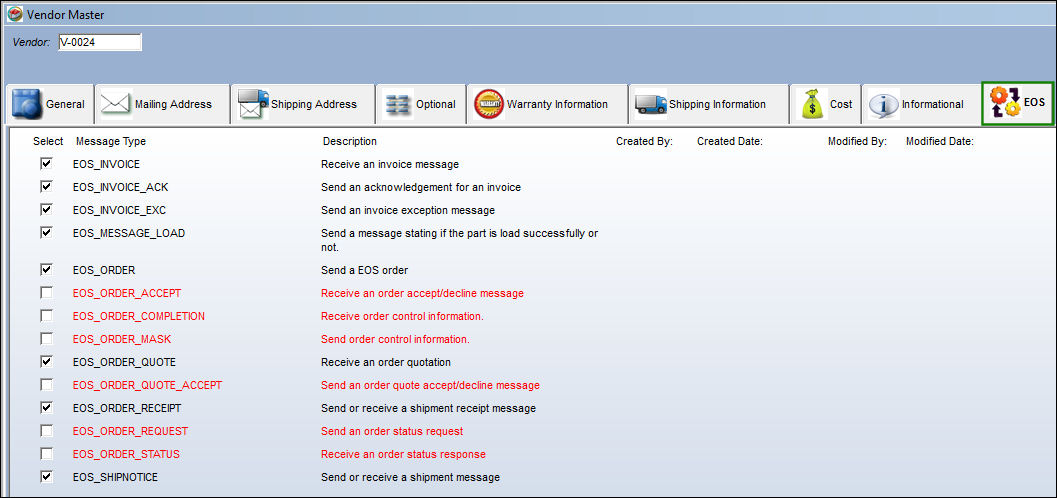Uncheck the EOS_ORDER_RECEIPT checkbox

[x=47, y=408]
